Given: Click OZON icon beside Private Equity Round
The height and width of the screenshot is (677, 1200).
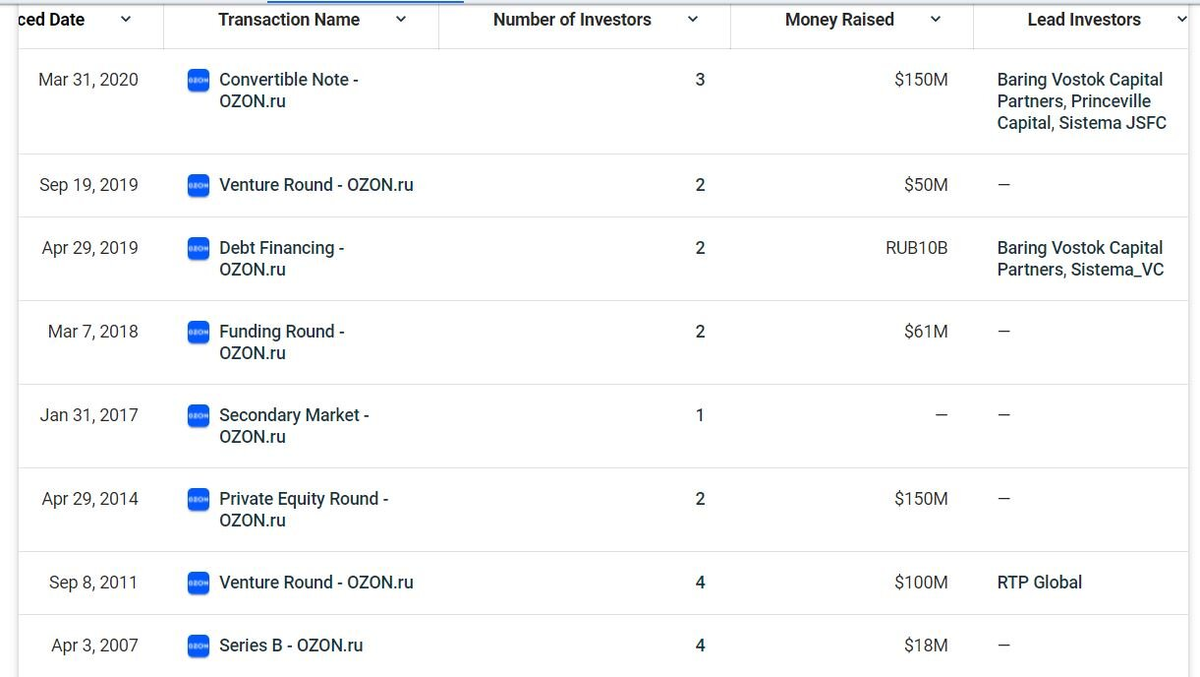Looking at the screenshot, I should [x=199, y=500].
